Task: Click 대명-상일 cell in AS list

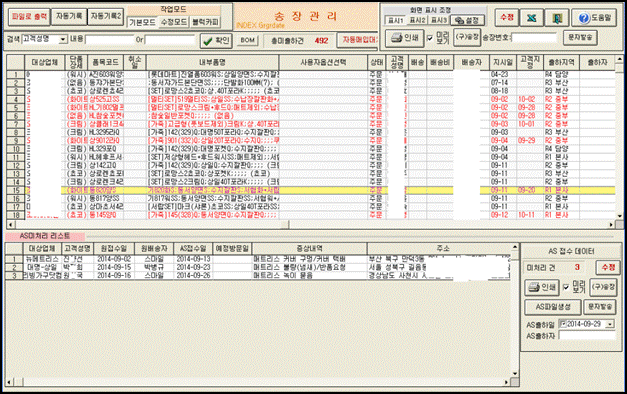Action: click(42, 267)
